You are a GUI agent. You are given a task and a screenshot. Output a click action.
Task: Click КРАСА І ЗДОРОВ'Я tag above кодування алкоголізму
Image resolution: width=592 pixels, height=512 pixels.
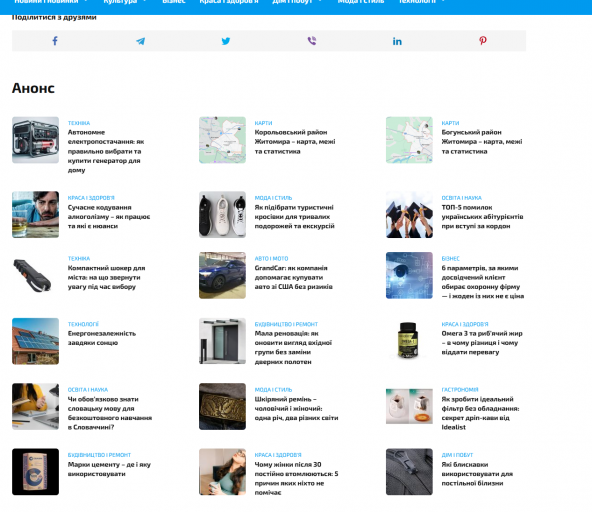point(91,198)
